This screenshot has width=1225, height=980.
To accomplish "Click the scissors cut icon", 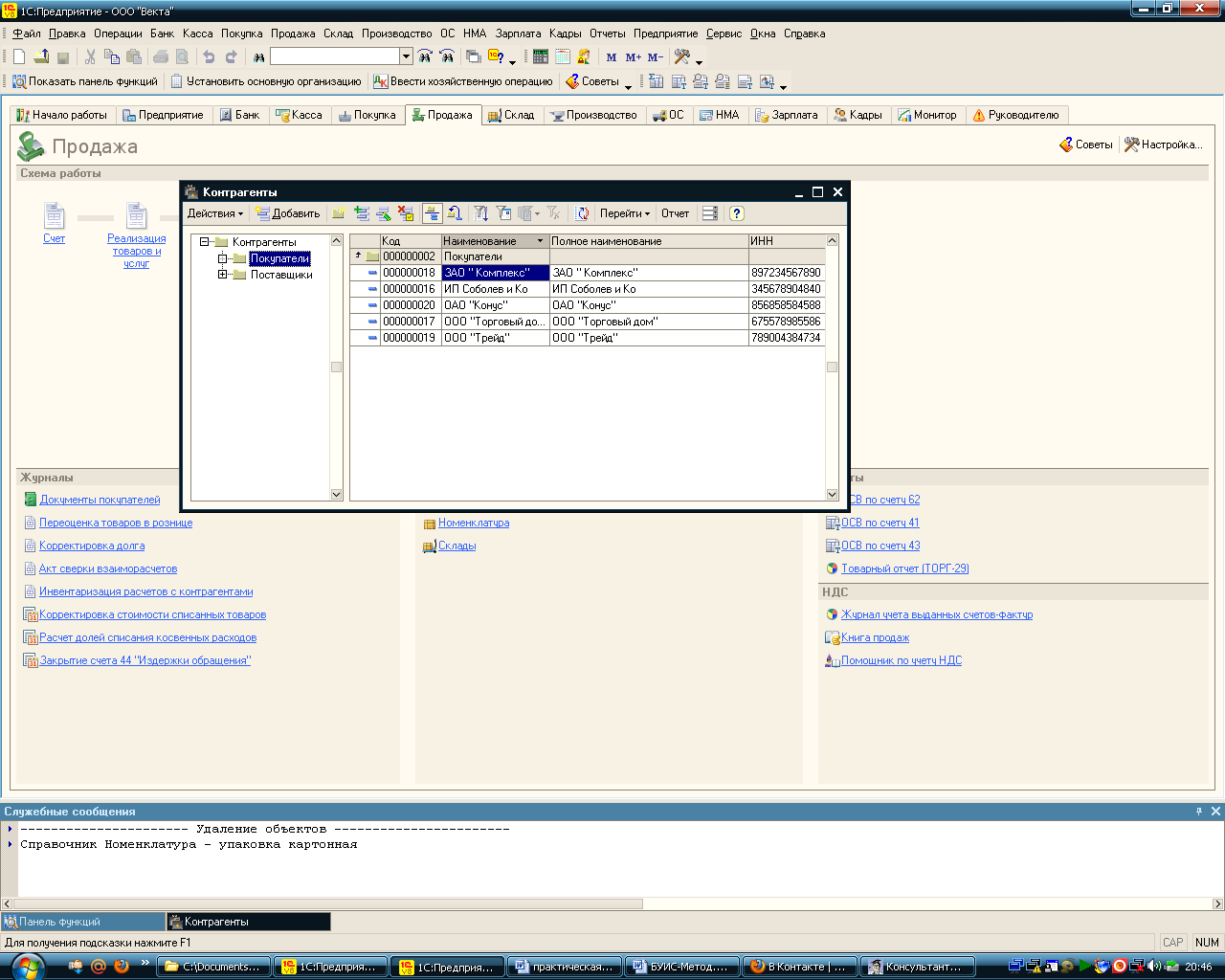I will click(x=90, y=57).
